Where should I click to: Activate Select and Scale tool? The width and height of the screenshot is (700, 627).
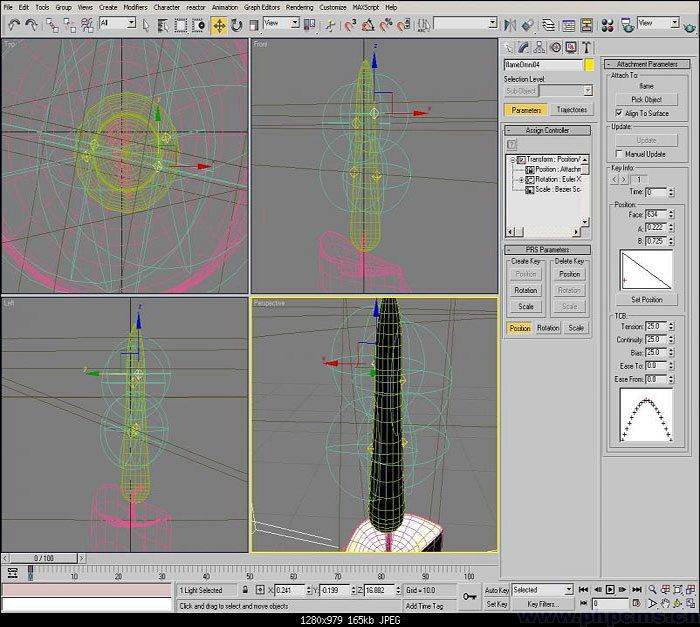pos(254,25)
